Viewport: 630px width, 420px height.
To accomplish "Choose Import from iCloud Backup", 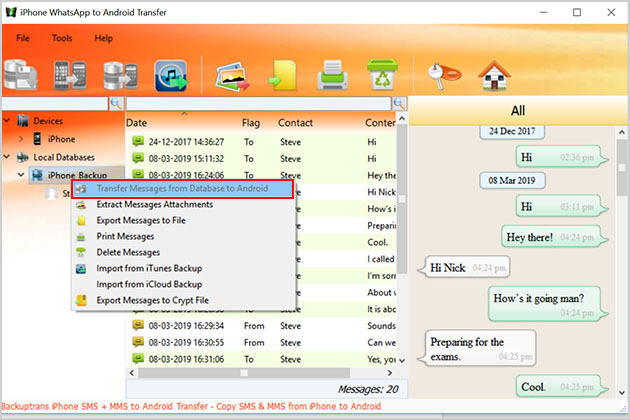I will click(182, 284).
